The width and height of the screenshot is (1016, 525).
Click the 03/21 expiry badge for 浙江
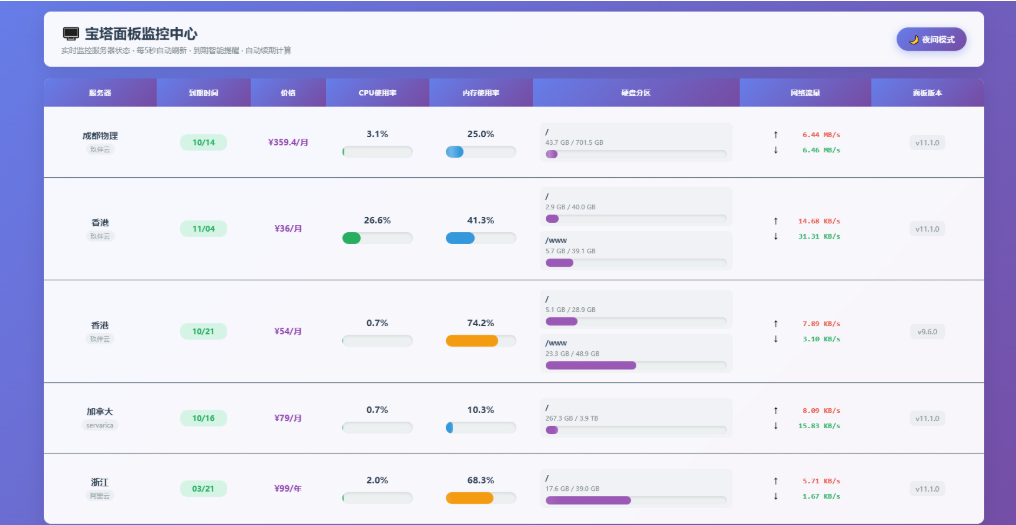[203, 489]
